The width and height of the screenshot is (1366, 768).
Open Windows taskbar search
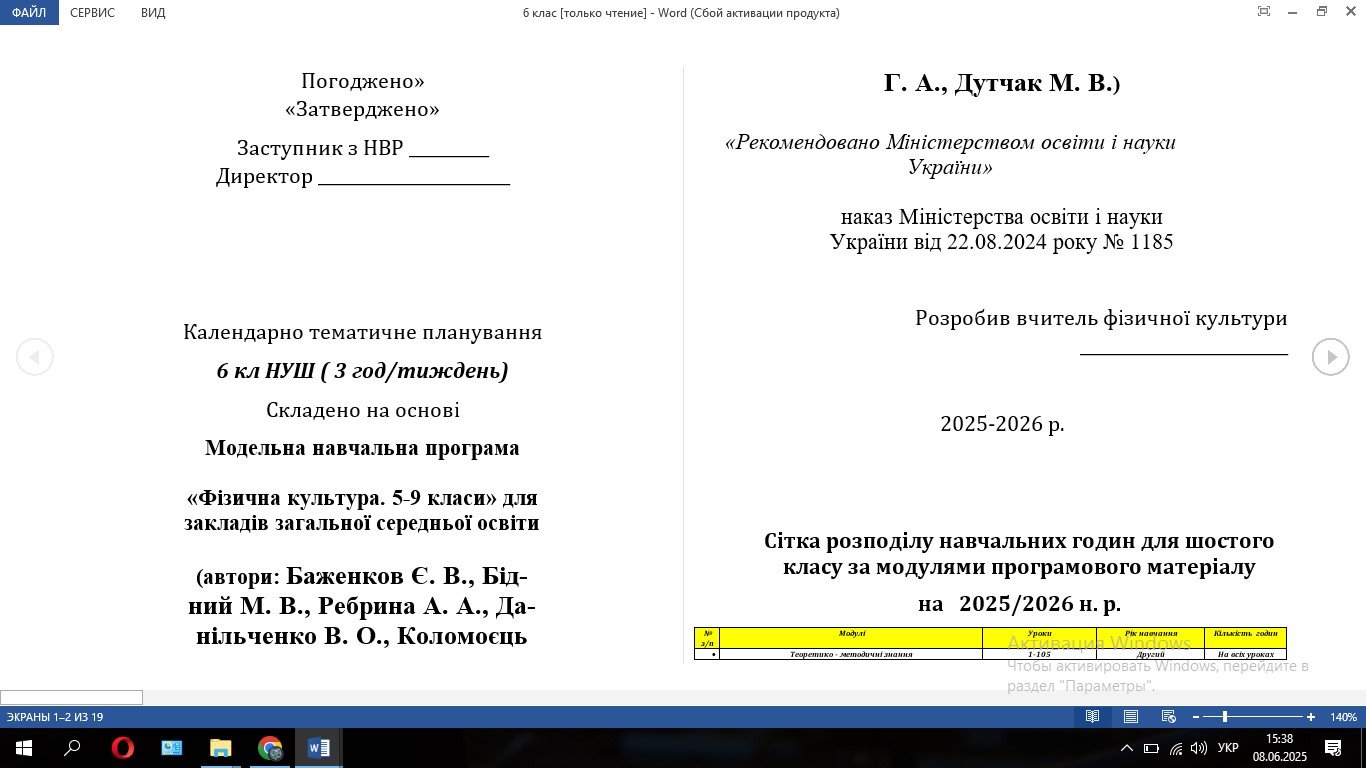pos(72,748)
